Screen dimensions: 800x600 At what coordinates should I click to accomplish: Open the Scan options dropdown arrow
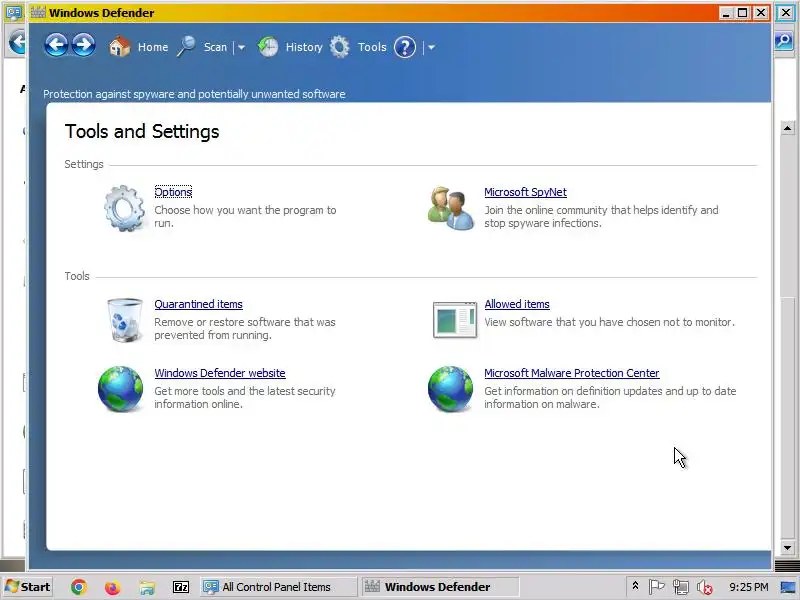[241, 47]
